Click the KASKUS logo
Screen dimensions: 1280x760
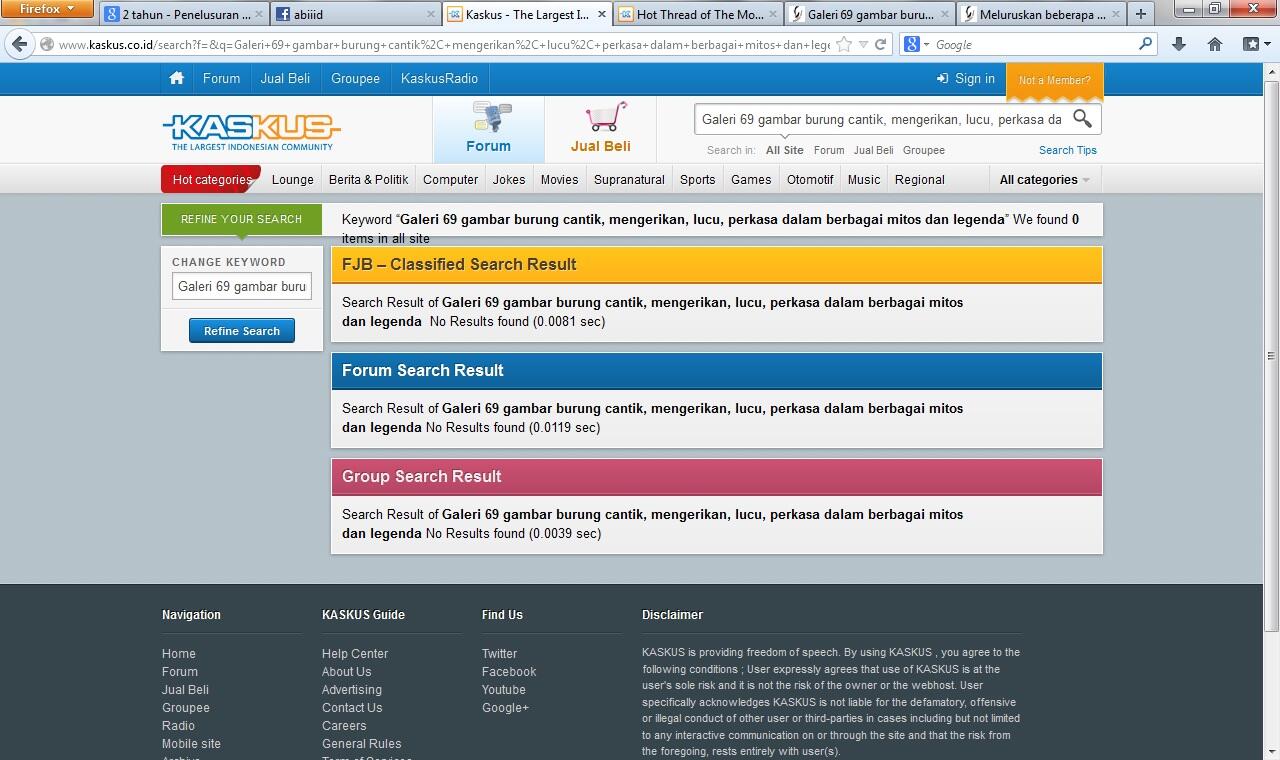pos(251,131)
